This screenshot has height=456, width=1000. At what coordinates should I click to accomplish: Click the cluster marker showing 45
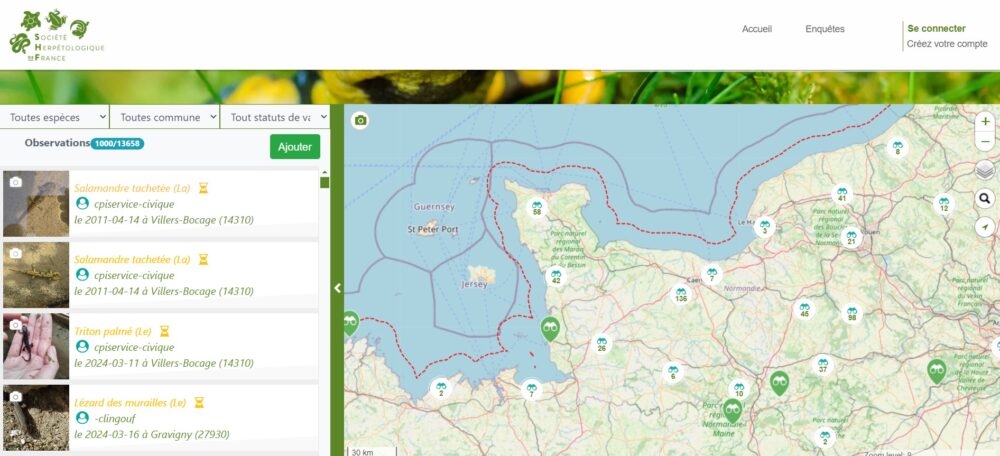pos(804,309)
